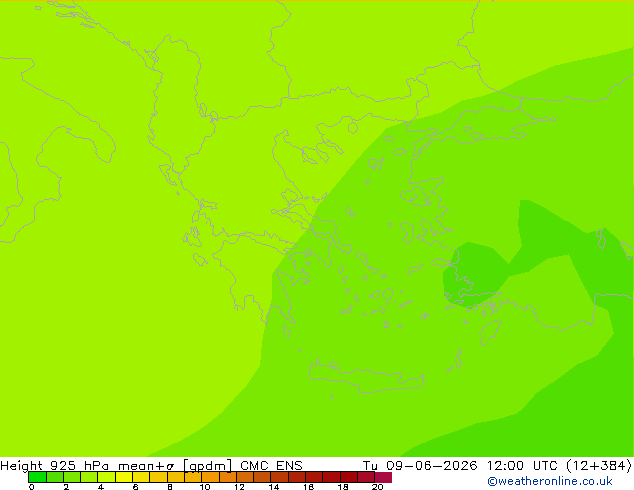634x490 pixels.
Task: Click the 'Tu 09-06-2026' date text
Action: [420, 466]
